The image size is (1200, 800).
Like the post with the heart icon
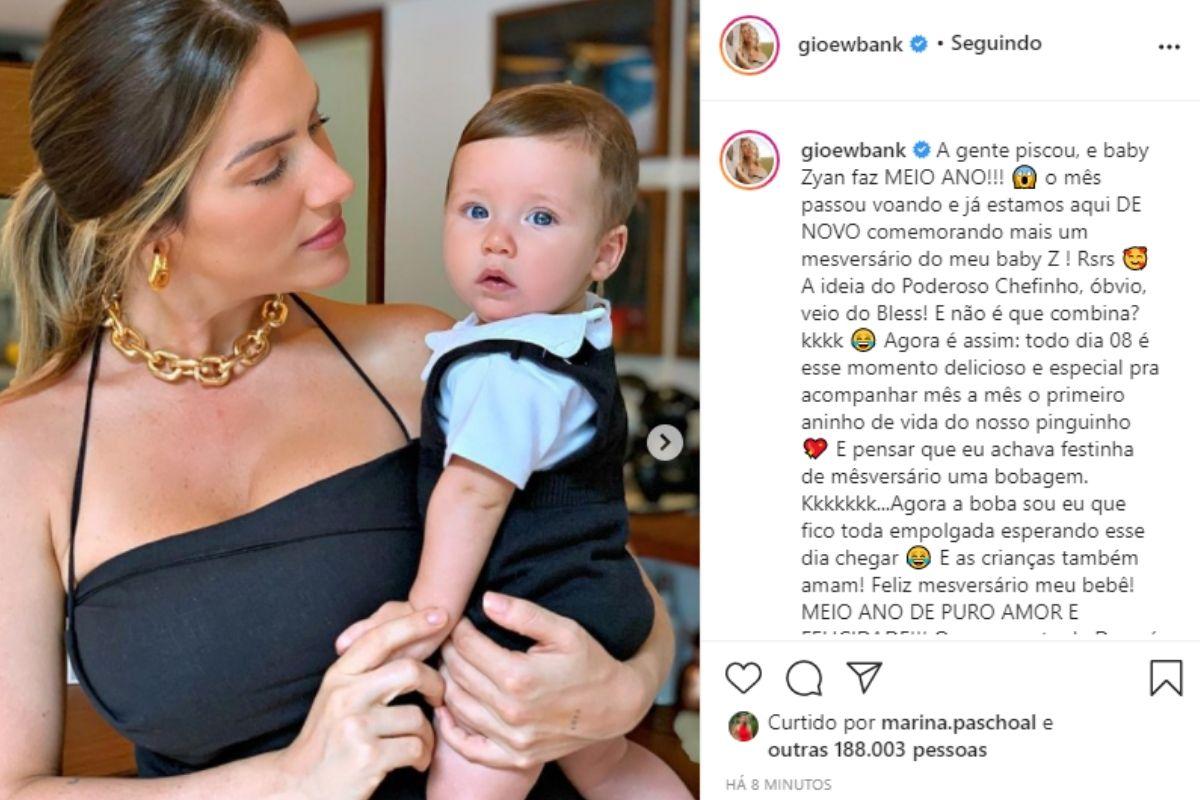pyautogui.click(x=743, y=678)
